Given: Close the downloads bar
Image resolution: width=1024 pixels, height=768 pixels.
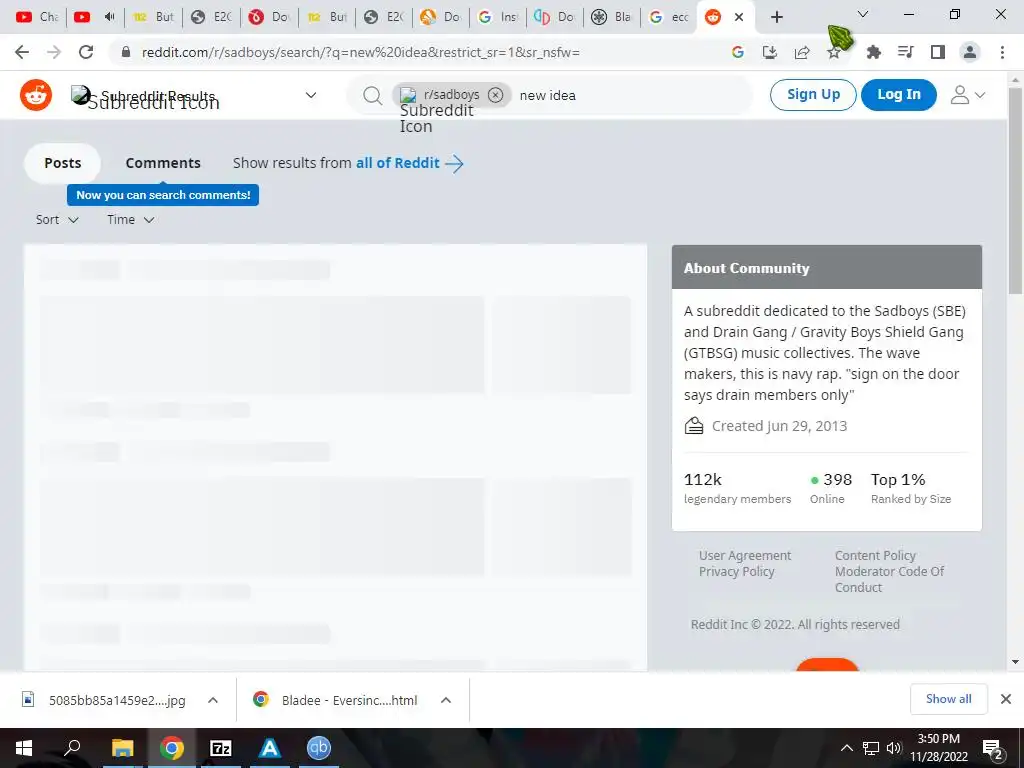Looking at the screenshot, I should pos(1006,699).
